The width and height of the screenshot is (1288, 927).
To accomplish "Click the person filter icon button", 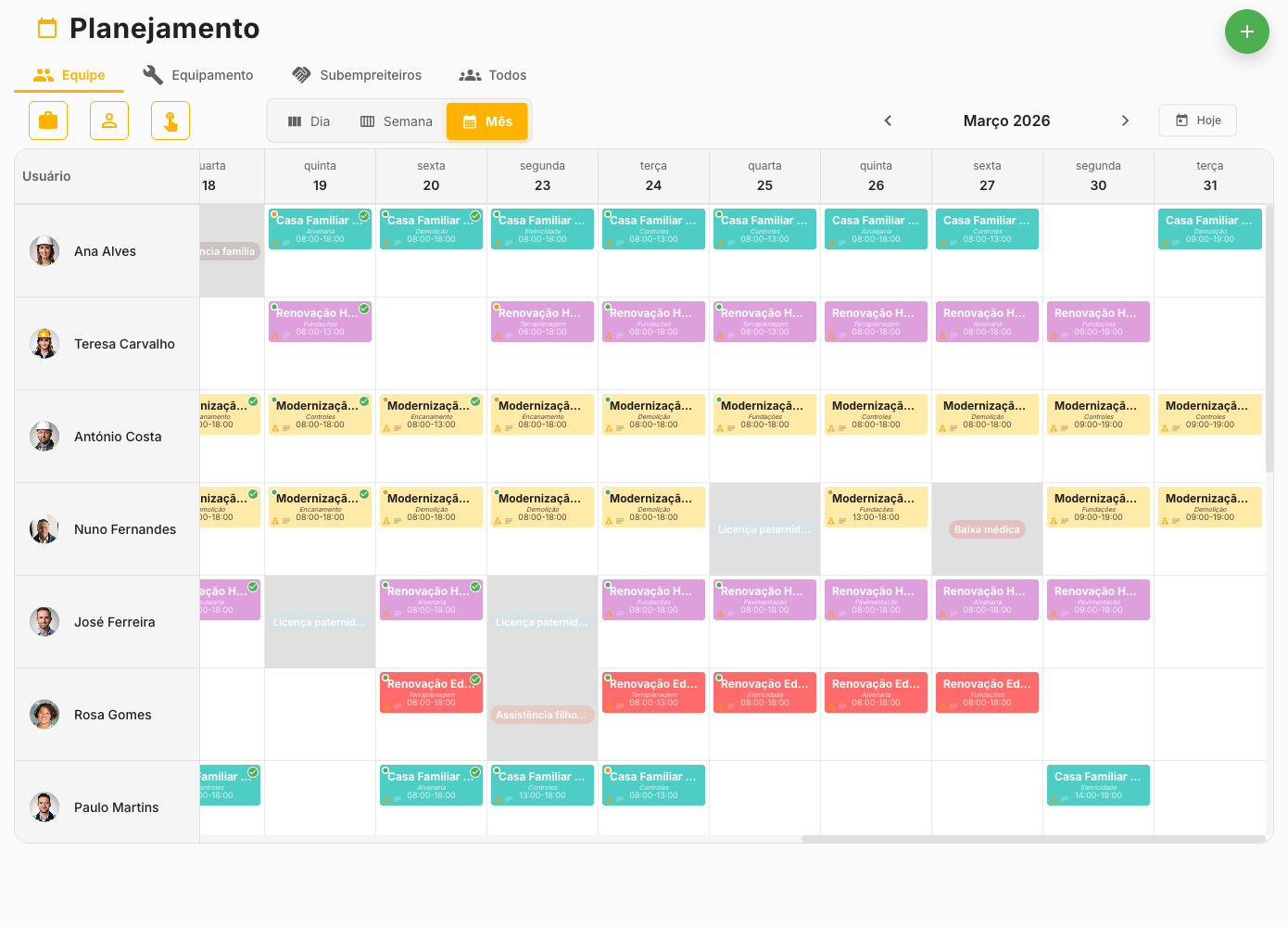I will 109,121.
